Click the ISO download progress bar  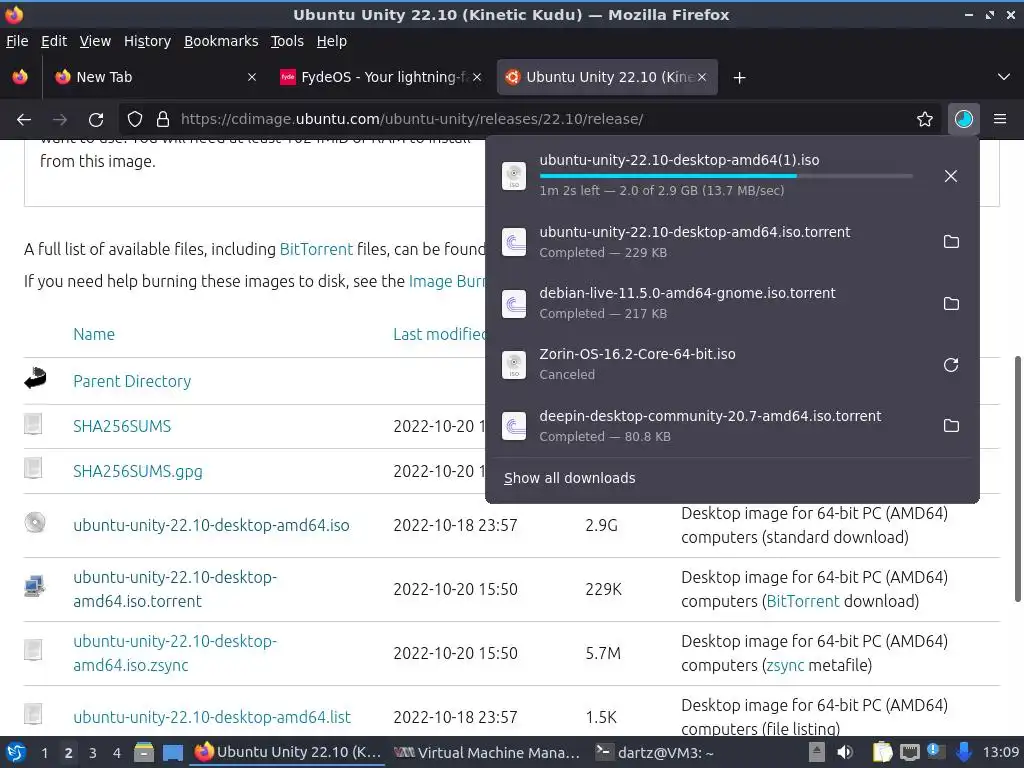[726, 176]
